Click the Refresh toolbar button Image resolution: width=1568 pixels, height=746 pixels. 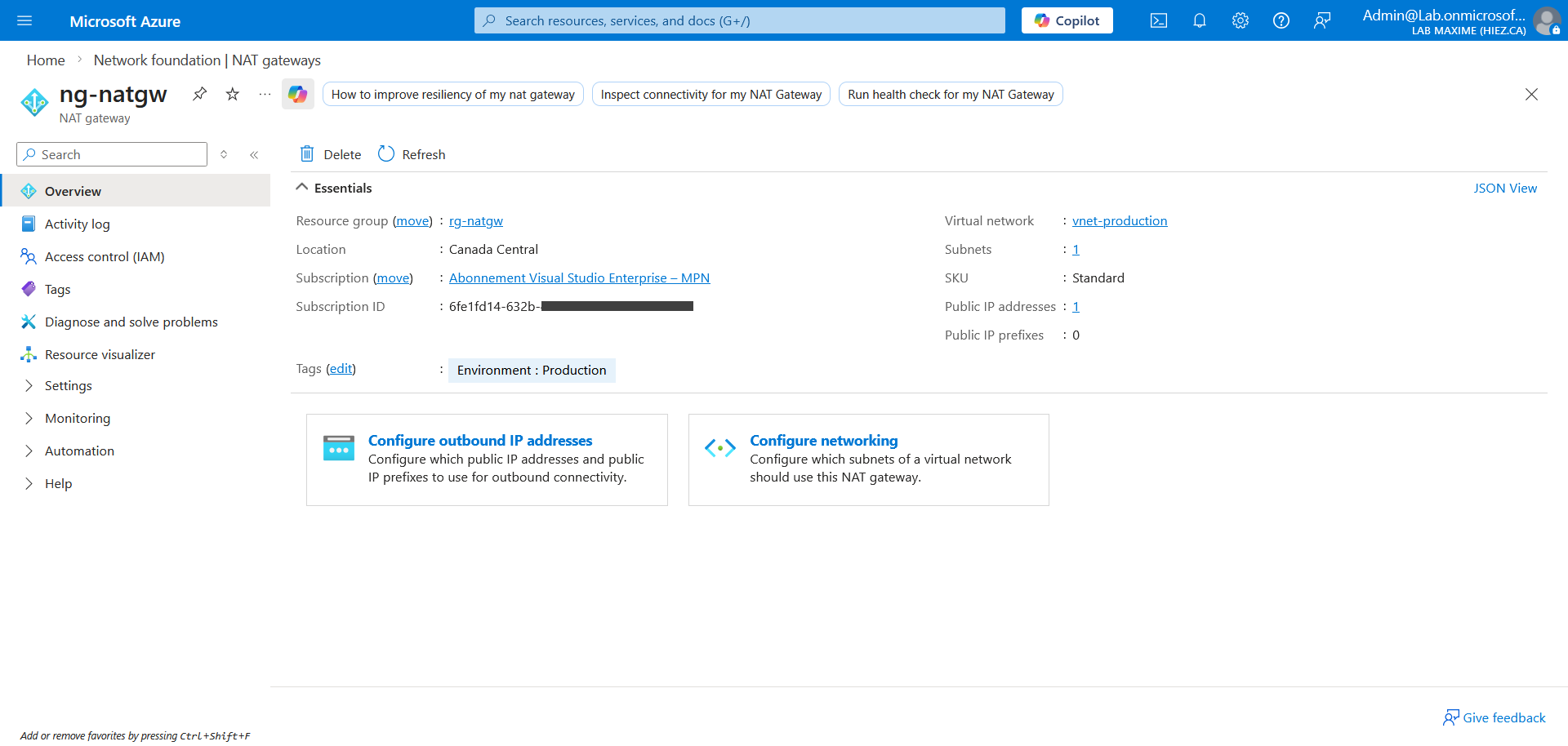(x=412, y=154)
